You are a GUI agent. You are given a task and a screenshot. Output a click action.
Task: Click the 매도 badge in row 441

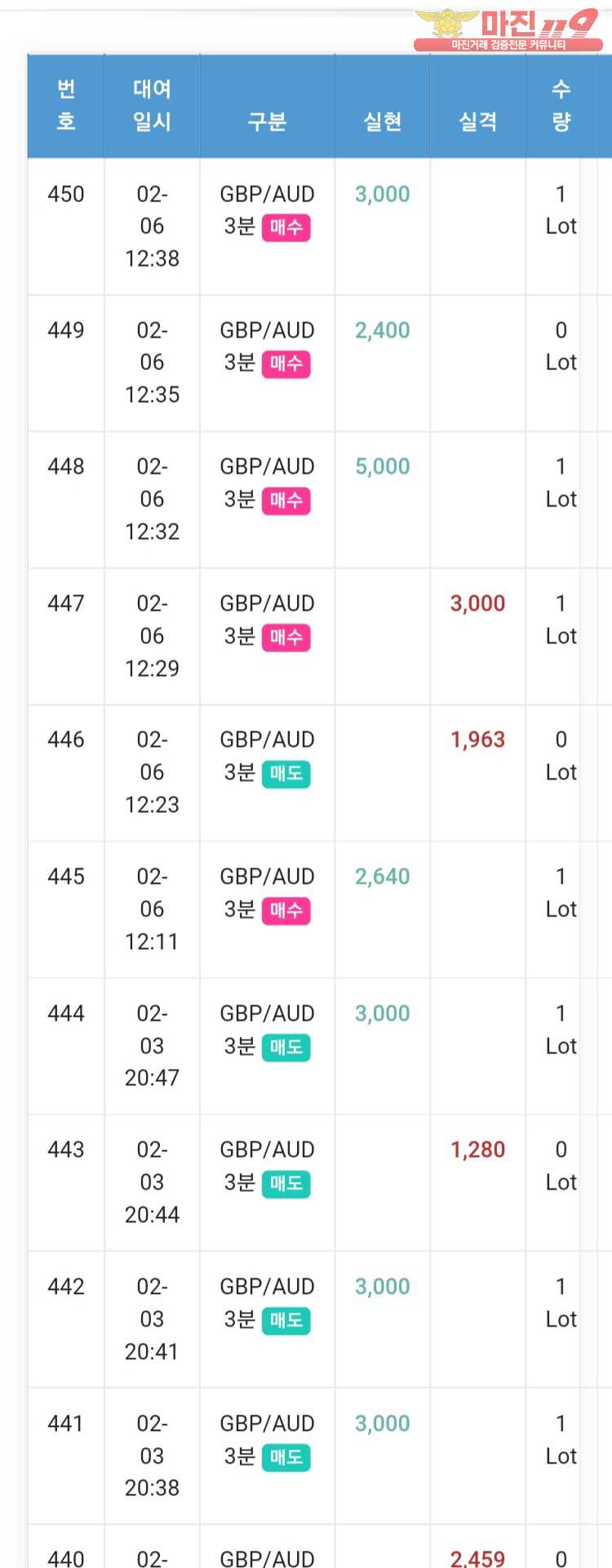coord(286,1457)
